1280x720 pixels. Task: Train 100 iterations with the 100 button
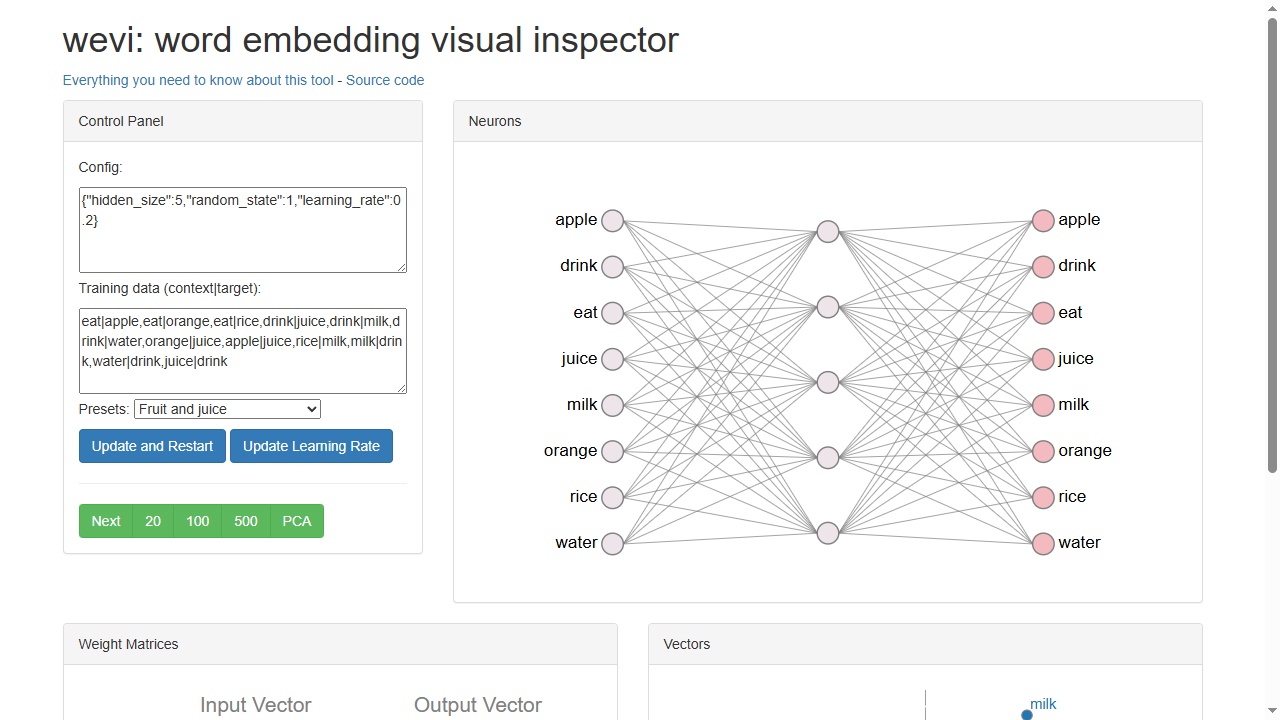[x=198, y=521]
